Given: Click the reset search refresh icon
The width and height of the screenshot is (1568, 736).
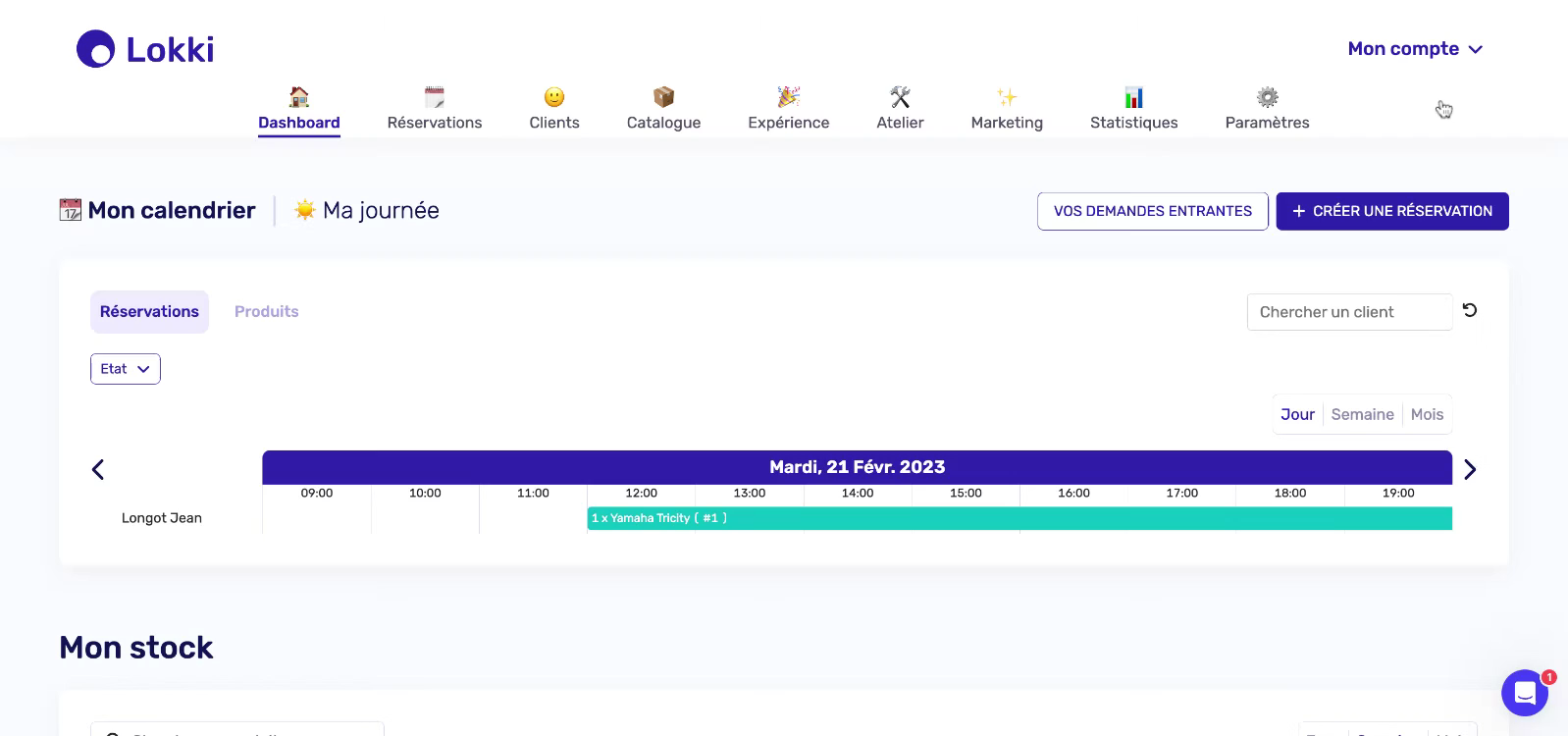Looking at the screenshot, I should [x=1470, y=310].
